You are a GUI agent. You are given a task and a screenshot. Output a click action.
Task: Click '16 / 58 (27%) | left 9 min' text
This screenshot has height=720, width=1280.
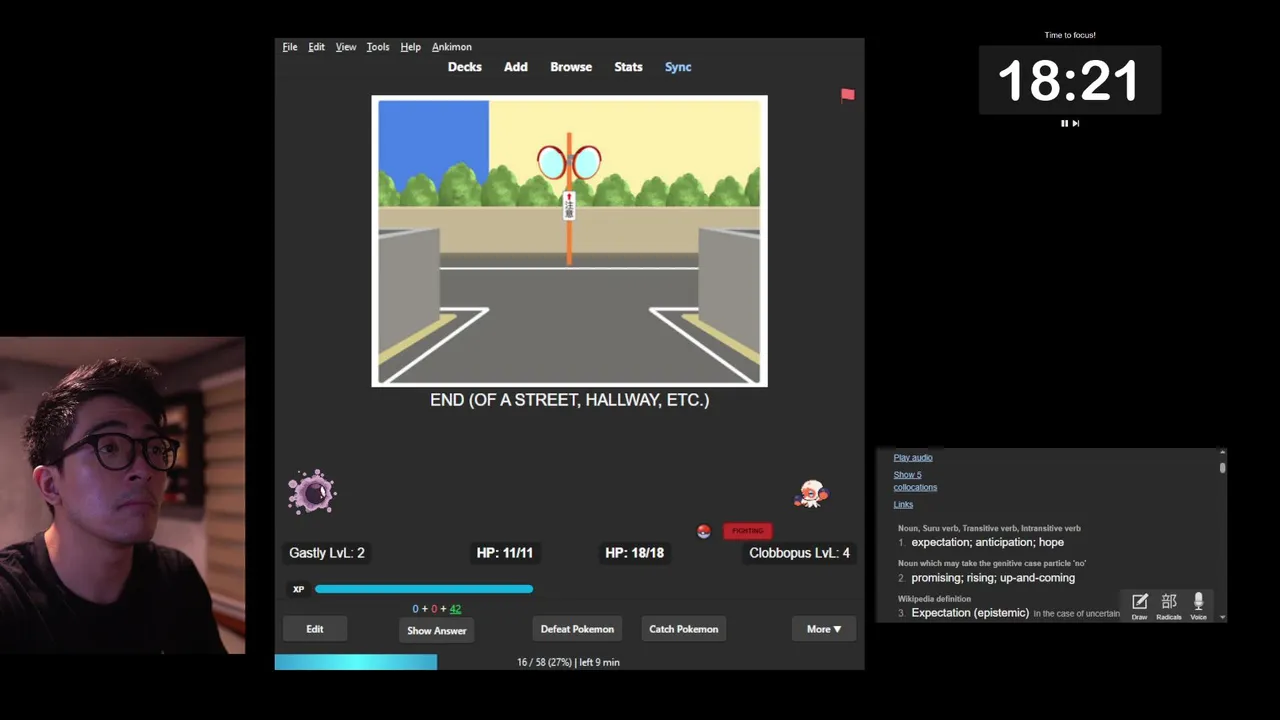(568, 662)
